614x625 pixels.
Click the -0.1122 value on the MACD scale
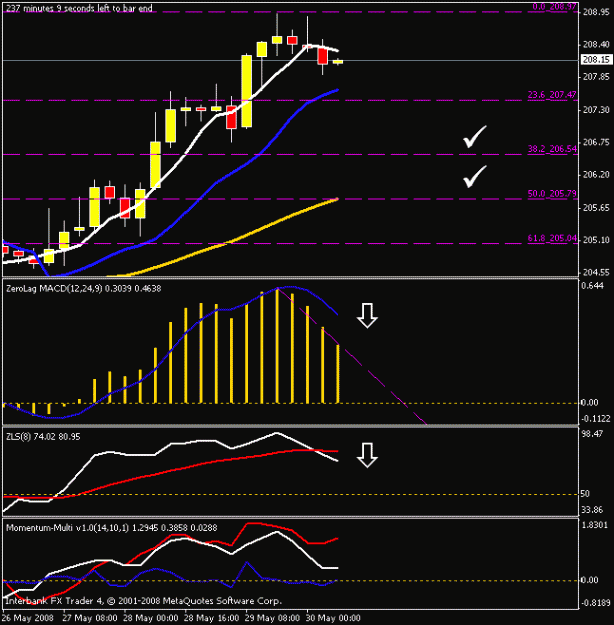point(596,419)
